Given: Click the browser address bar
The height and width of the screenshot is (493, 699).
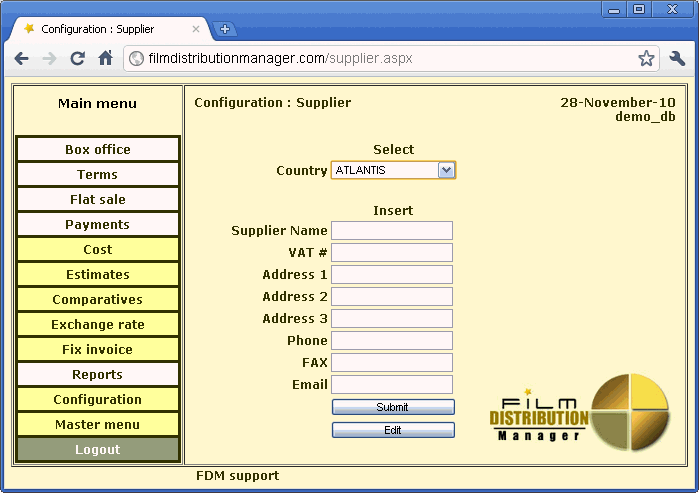Looking at the screenshot, I should pos(380,59).
